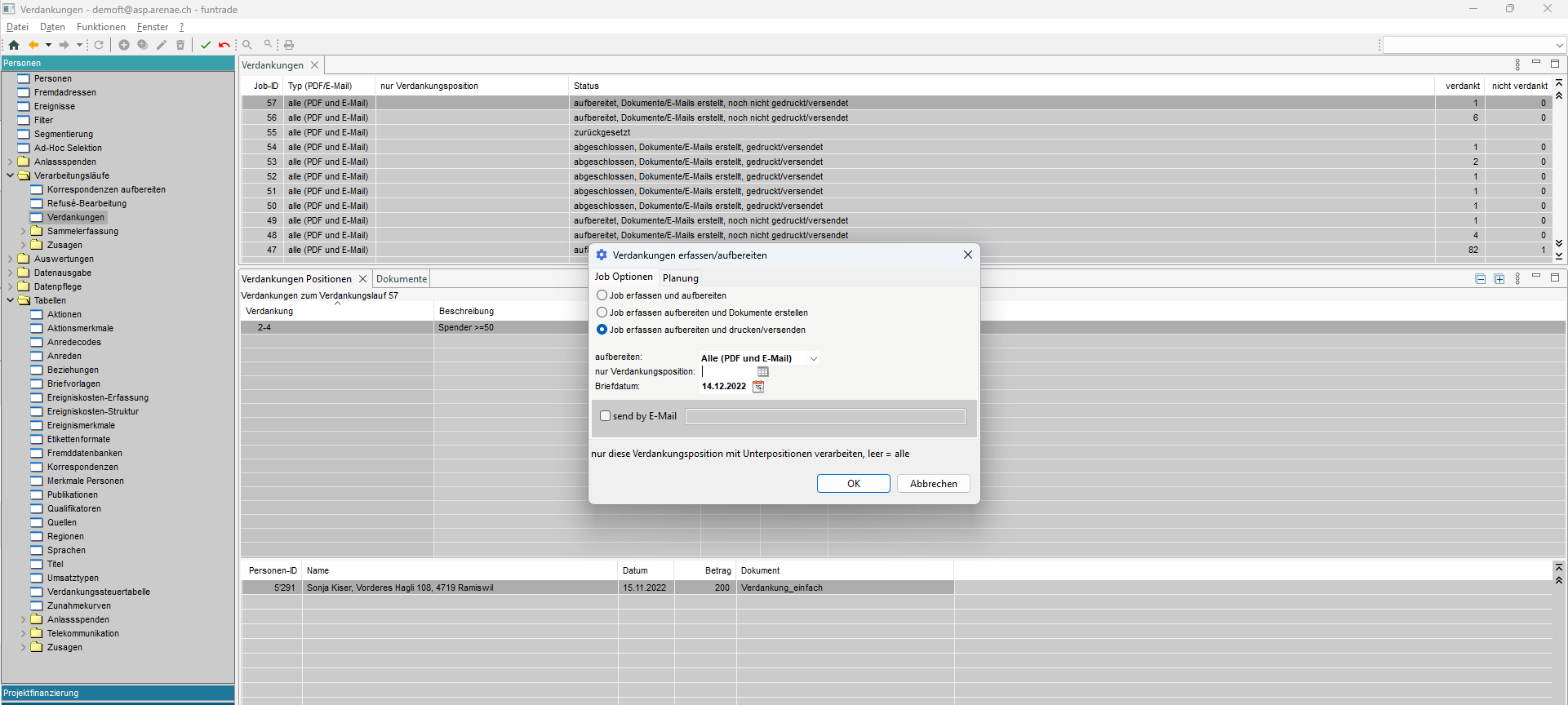Switch to the Planung tab
Screen dimensions: 1568x705
(x=680, y=278)
